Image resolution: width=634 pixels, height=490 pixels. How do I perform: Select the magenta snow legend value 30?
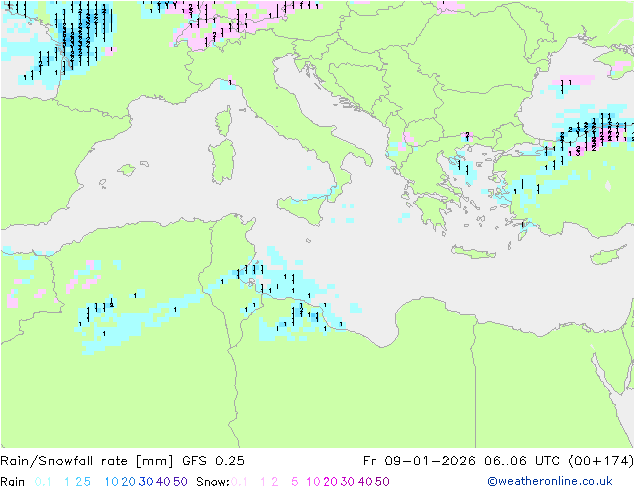point(348,482)
